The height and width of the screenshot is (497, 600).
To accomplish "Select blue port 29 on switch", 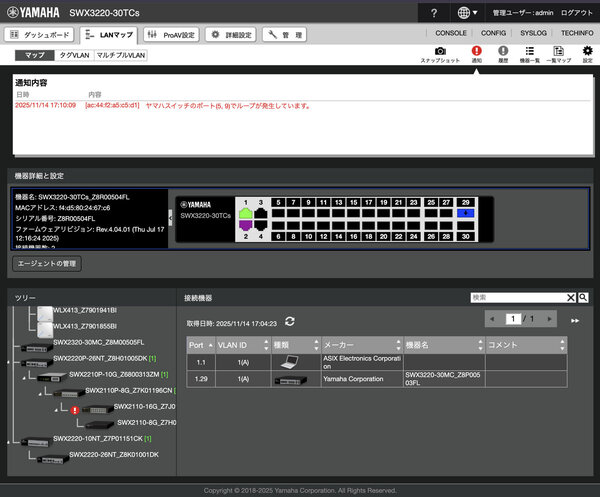I will 465,213.
